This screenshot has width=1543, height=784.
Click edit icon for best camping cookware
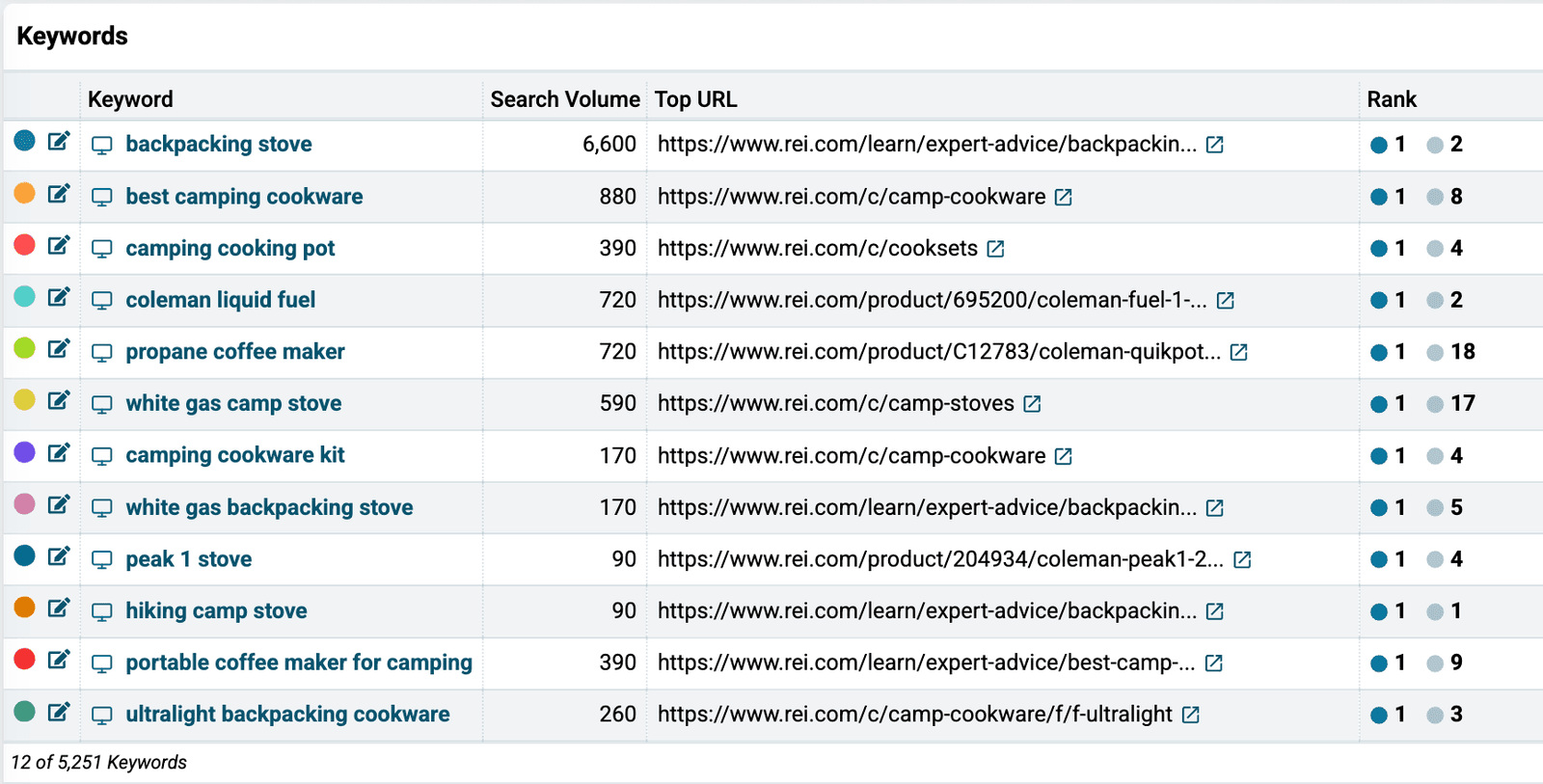(59, 194)
